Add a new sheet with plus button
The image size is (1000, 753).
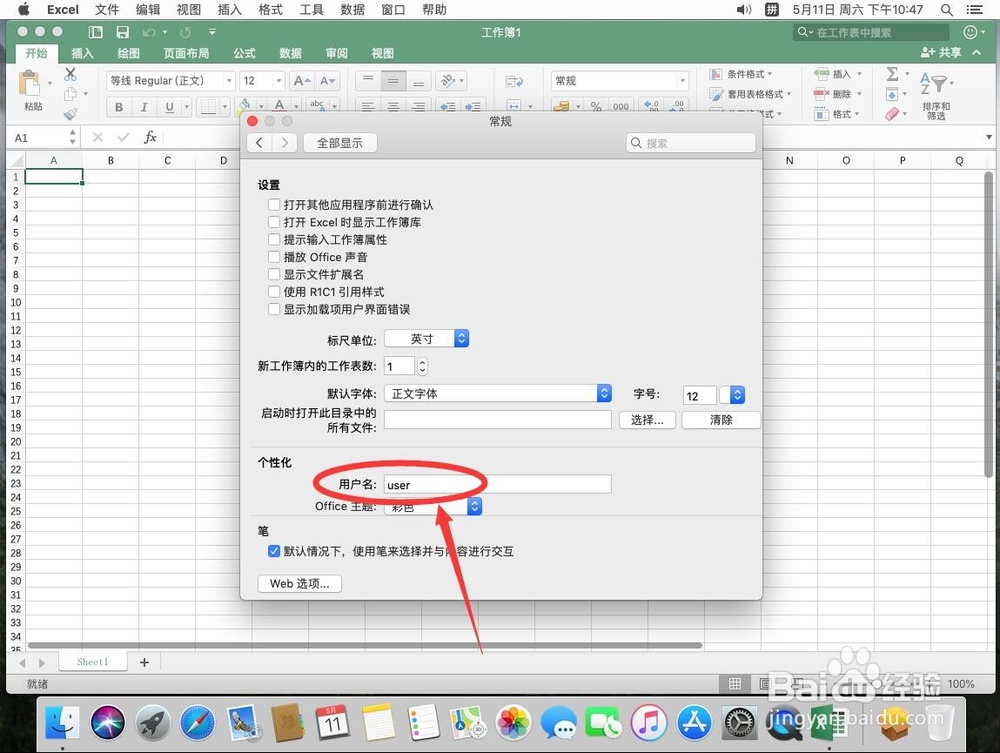coord(144,662)
